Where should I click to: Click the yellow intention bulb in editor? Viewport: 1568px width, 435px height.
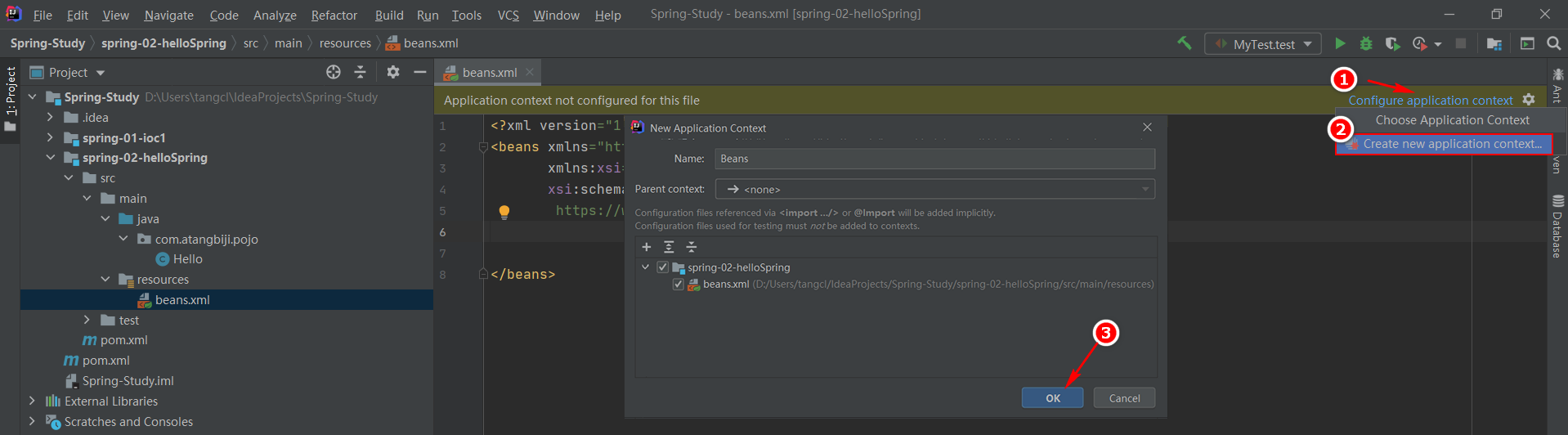click(x=504, y=212)
